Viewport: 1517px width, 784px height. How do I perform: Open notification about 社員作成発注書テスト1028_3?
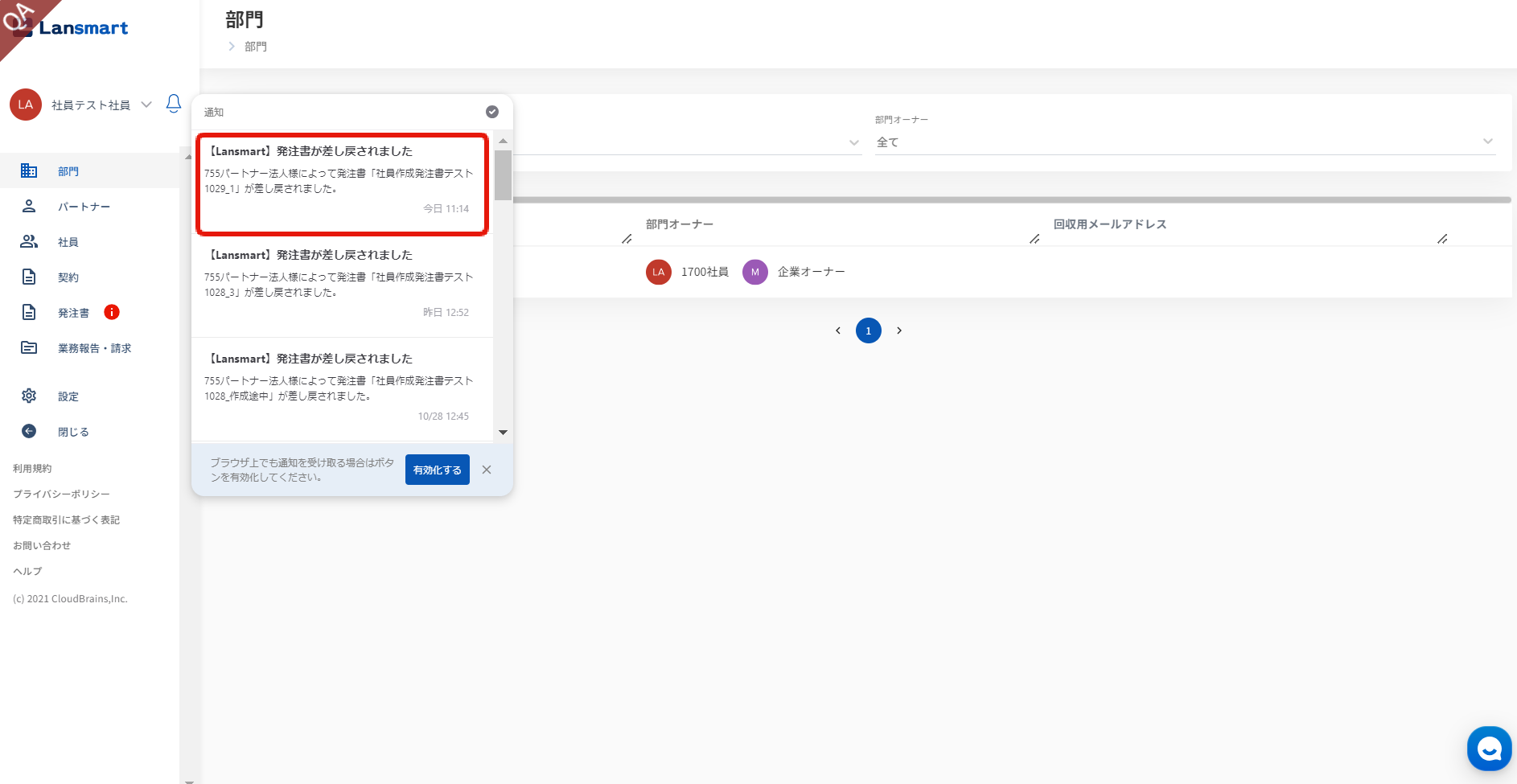click(x=343, y=285)
